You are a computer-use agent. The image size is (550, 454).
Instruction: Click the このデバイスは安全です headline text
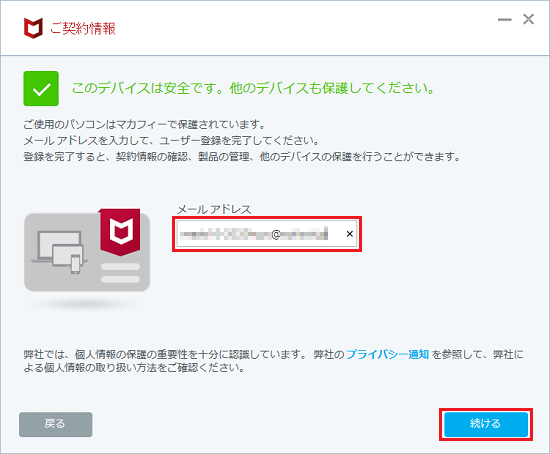click(x=253, y=88)
